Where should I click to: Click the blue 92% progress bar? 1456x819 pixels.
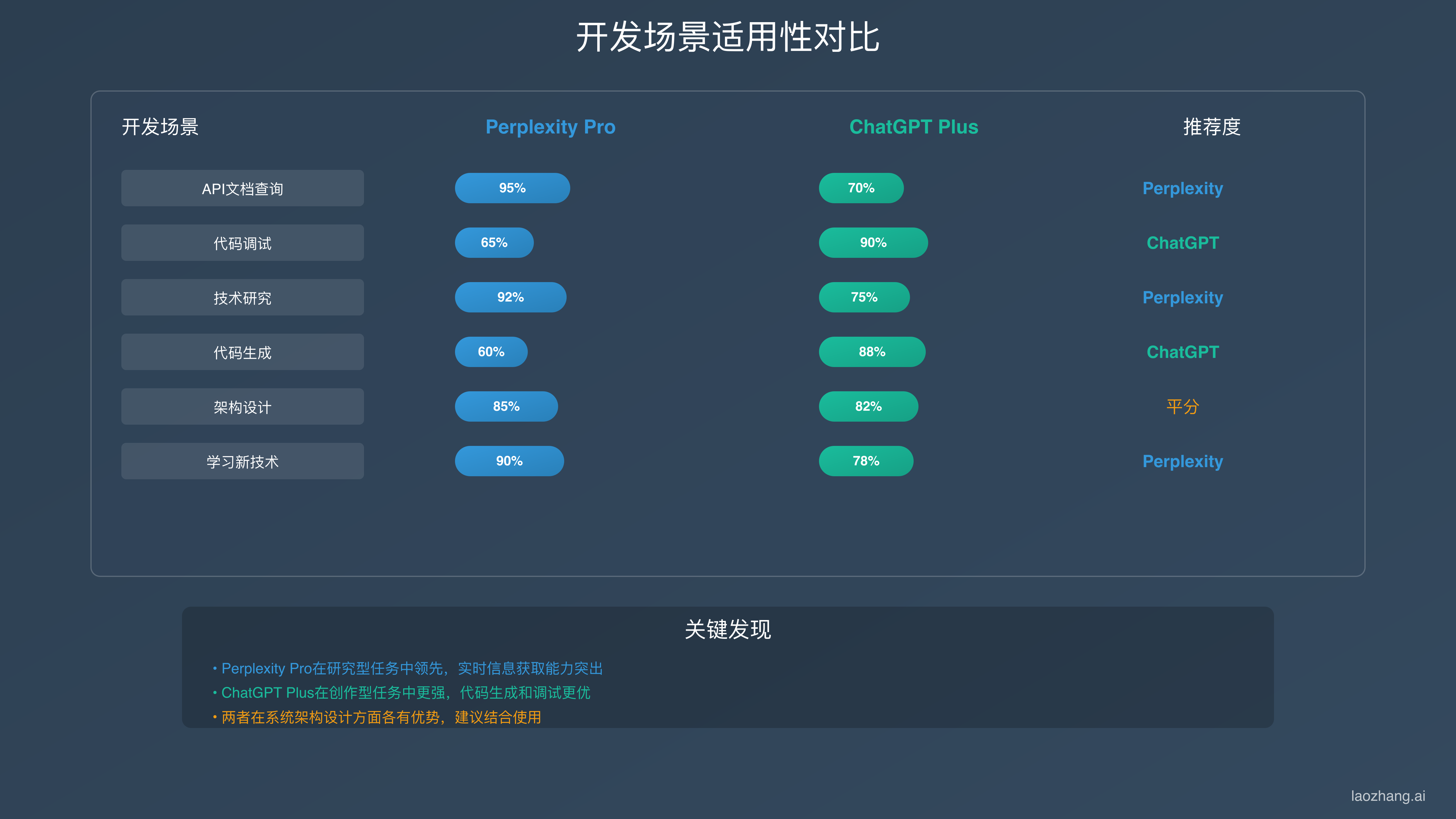[511, 297]
